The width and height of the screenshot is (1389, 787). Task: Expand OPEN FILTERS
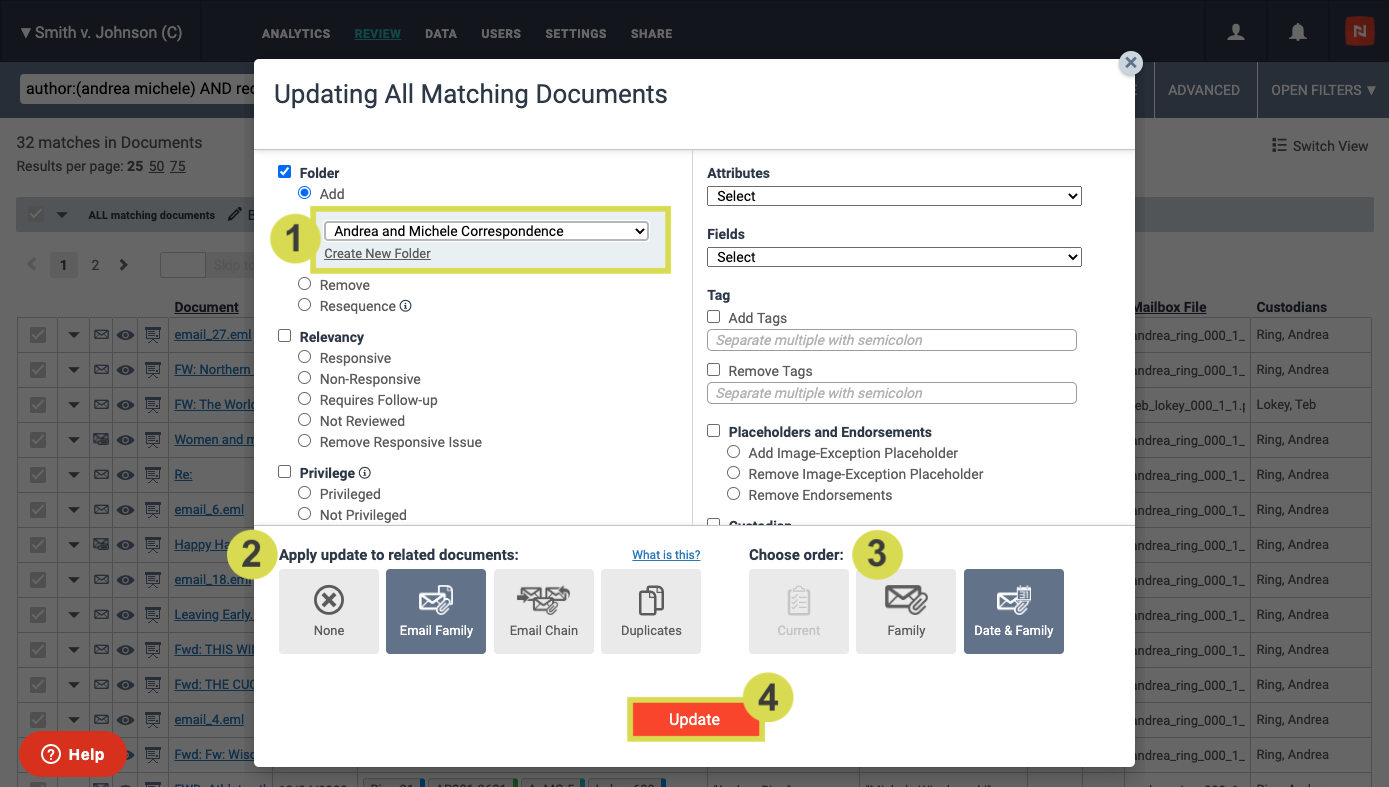point(1323,90)
